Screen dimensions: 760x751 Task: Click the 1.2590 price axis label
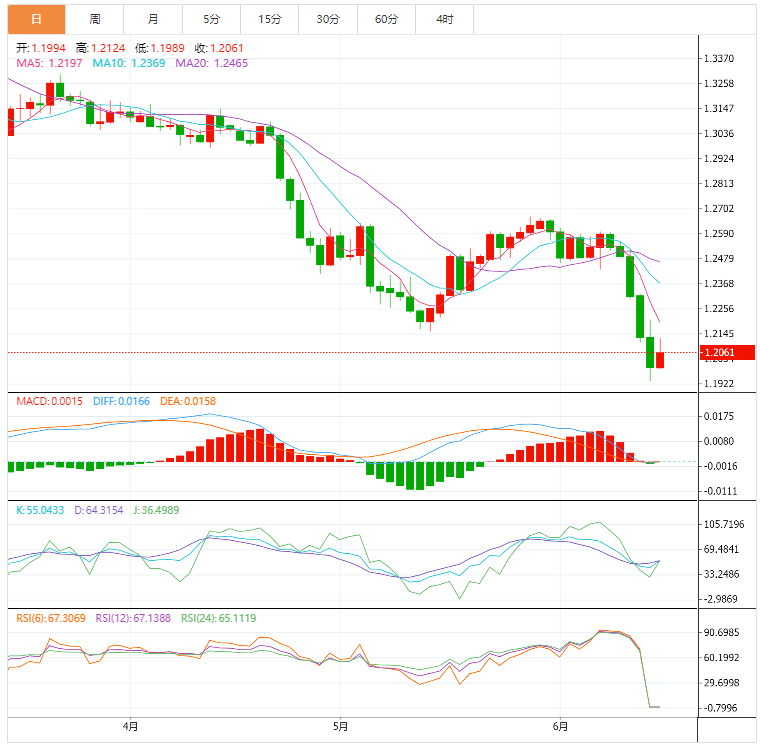pyautogui.click(x=719, y=234)
